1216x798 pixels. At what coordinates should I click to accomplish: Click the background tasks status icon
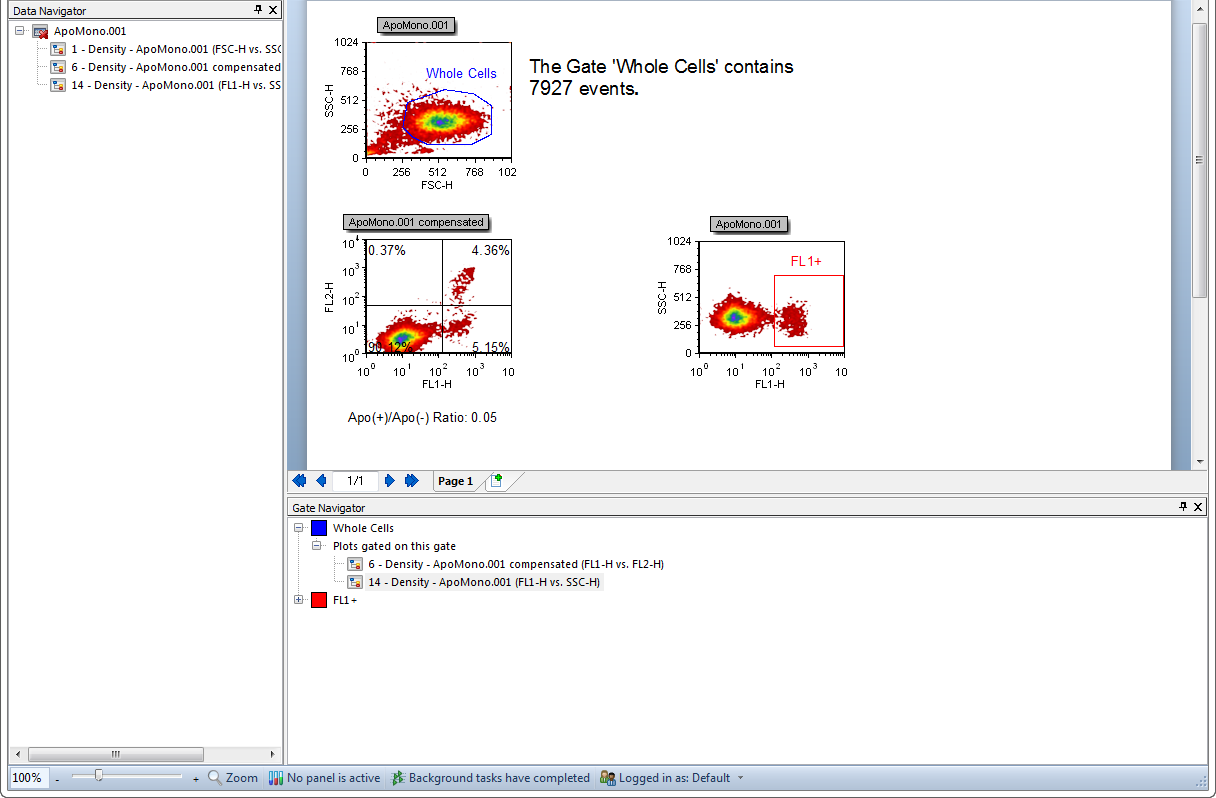pyautogui.click(x=397, y=778)
